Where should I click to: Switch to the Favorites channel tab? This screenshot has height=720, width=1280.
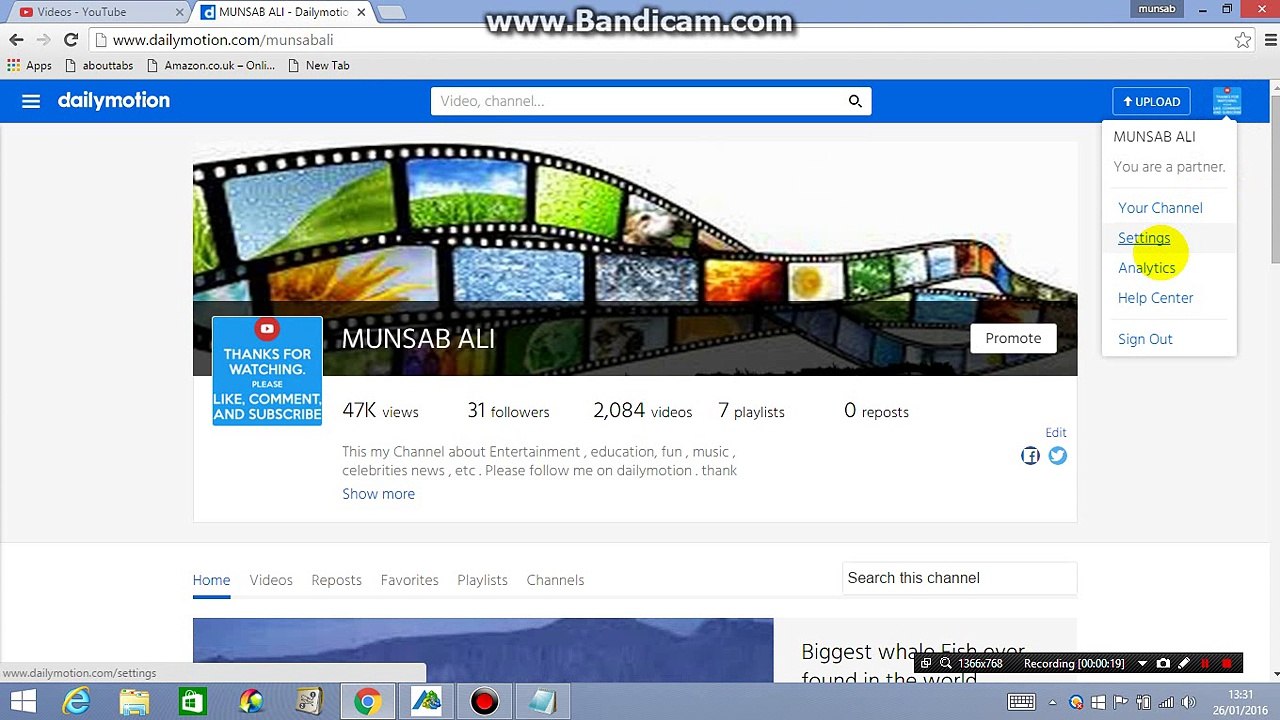(x=409, y=580)
